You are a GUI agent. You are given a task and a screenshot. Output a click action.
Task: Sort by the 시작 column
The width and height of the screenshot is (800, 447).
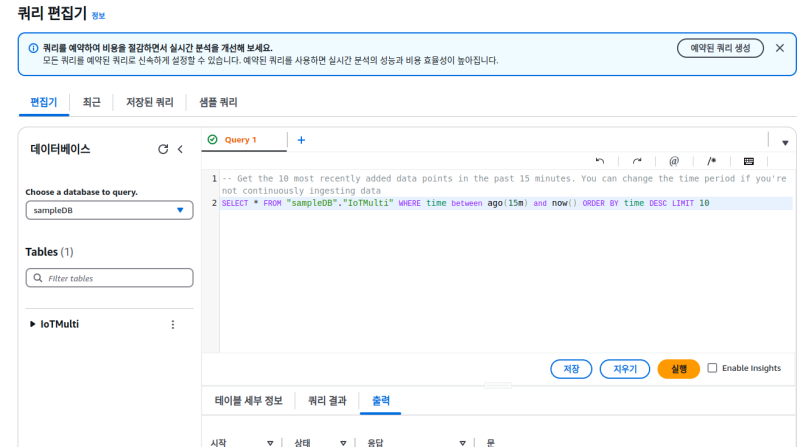tap(270, 443)
